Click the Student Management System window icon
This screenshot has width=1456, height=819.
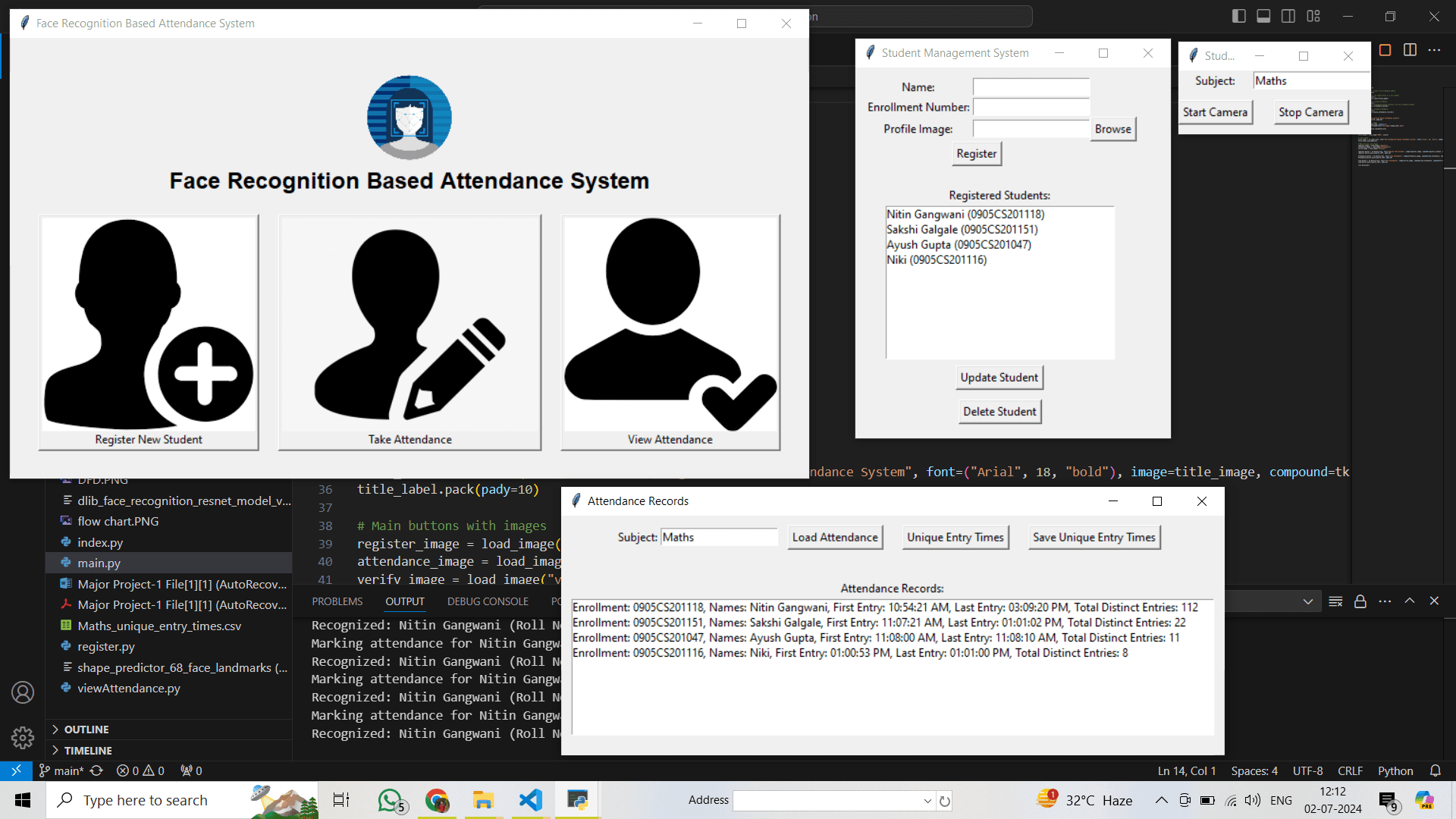click(870, 52)
